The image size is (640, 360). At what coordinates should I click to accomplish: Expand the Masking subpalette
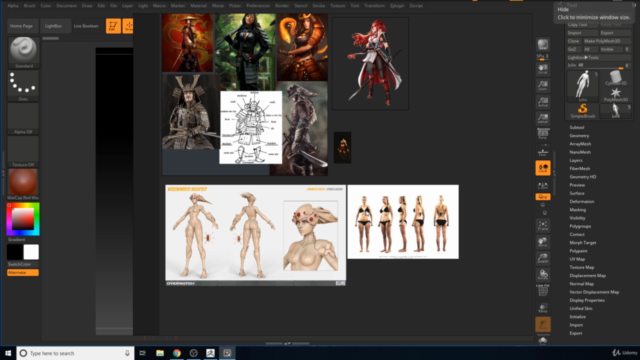(x=578, y=210)
